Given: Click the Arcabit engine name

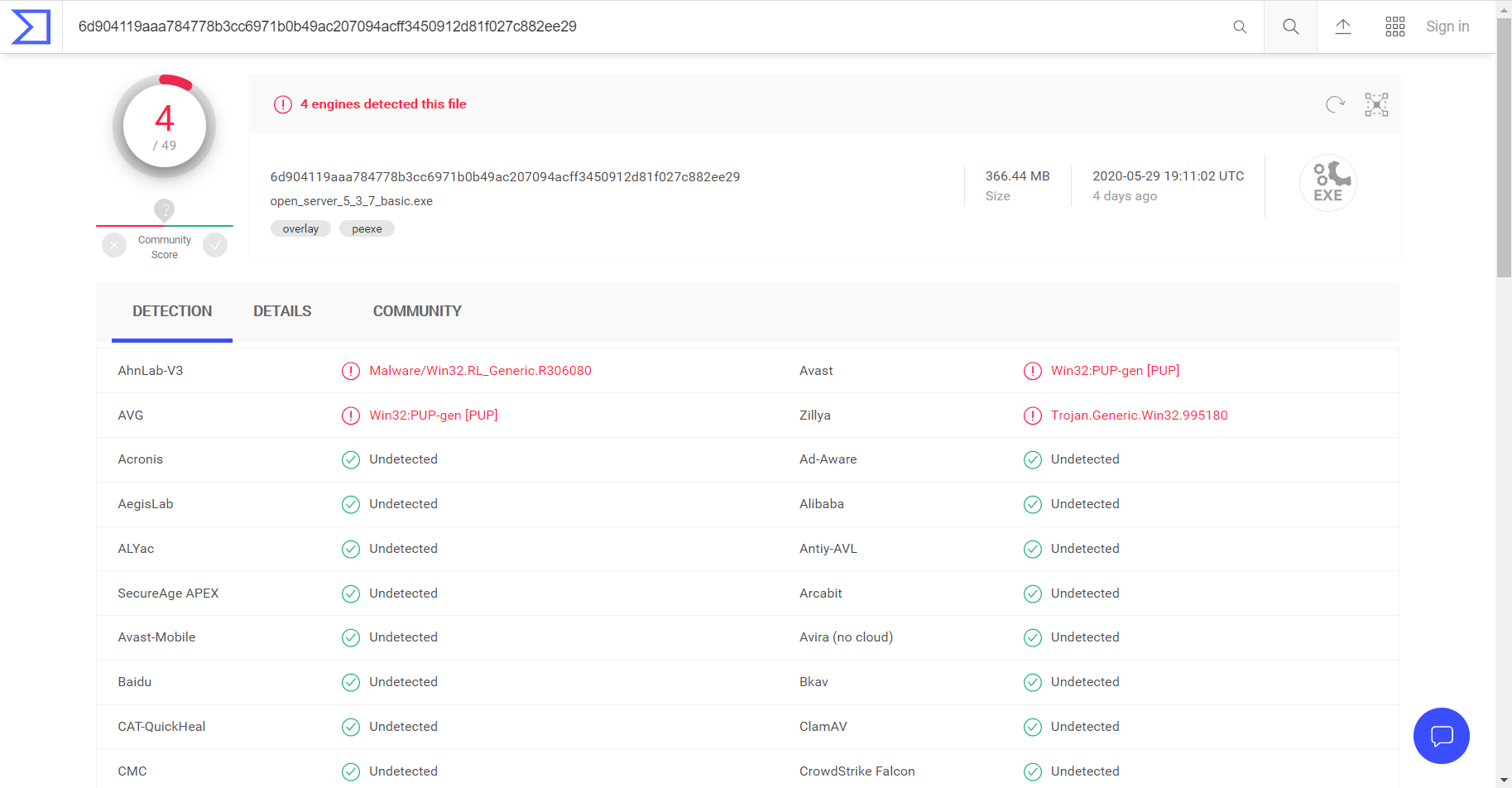Looking at the screenshot, I should click(820, 593).
